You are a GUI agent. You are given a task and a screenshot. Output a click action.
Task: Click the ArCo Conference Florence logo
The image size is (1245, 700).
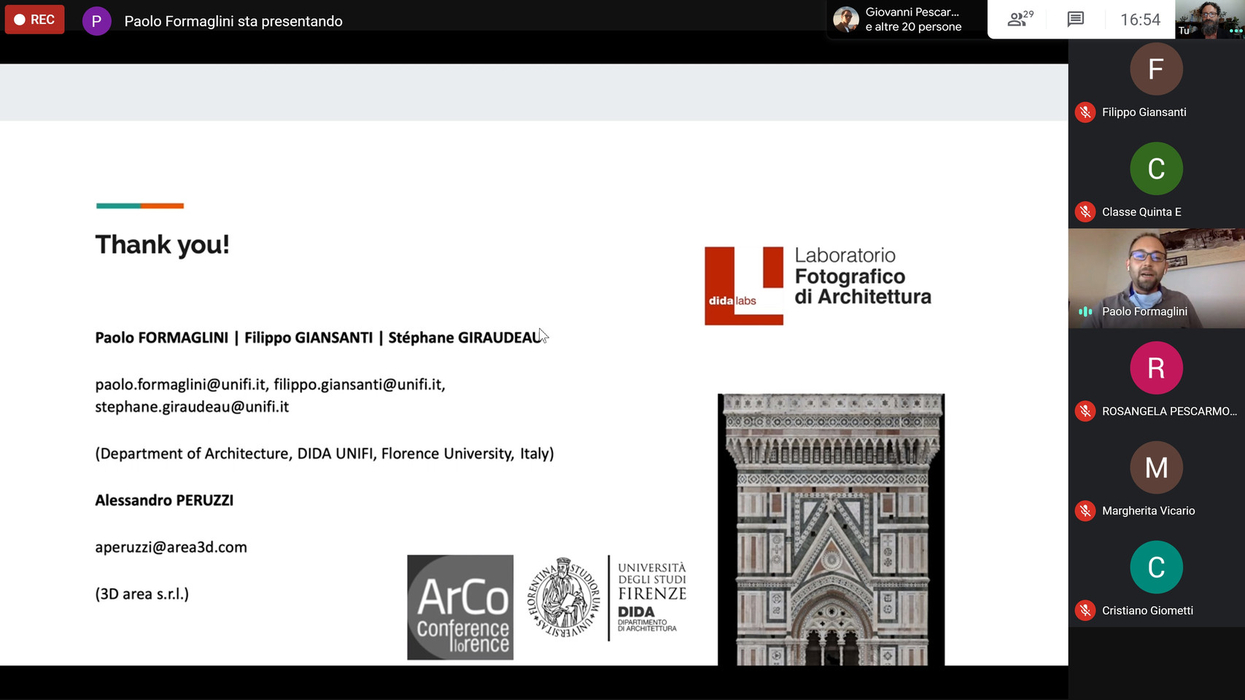pos(460,607)
